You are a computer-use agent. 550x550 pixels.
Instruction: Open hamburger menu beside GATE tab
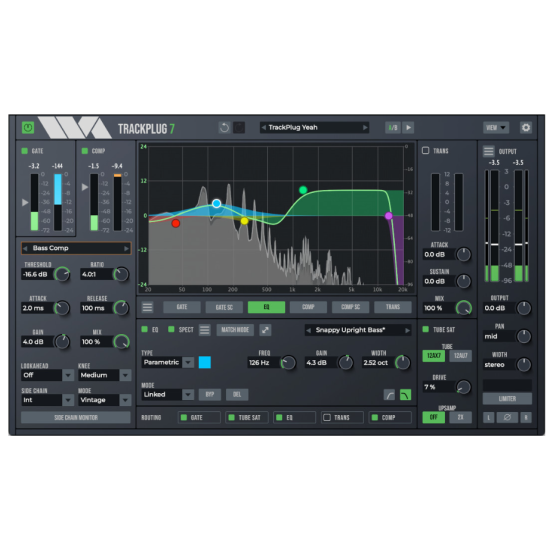[x=147, y=307]
